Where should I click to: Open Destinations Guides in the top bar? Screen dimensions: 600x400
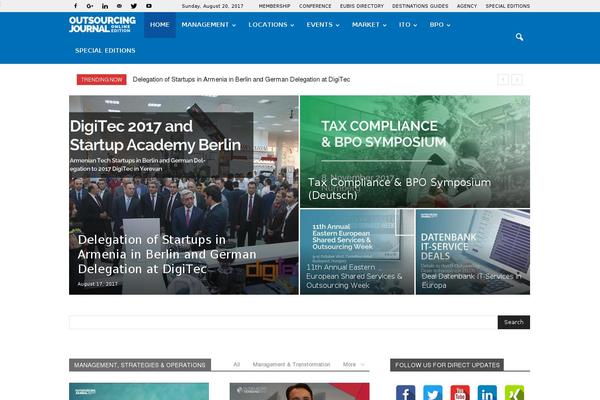(x=420, y=6)
